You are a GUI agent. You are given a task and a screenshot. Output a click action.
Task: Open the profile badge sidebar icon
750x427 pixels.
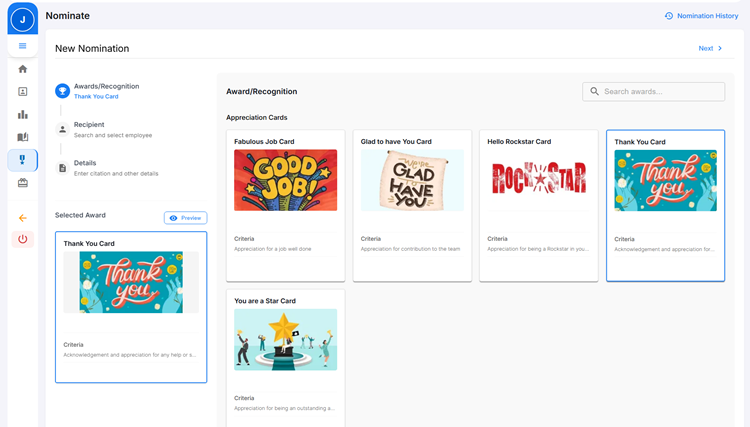[x=22, y=91]
